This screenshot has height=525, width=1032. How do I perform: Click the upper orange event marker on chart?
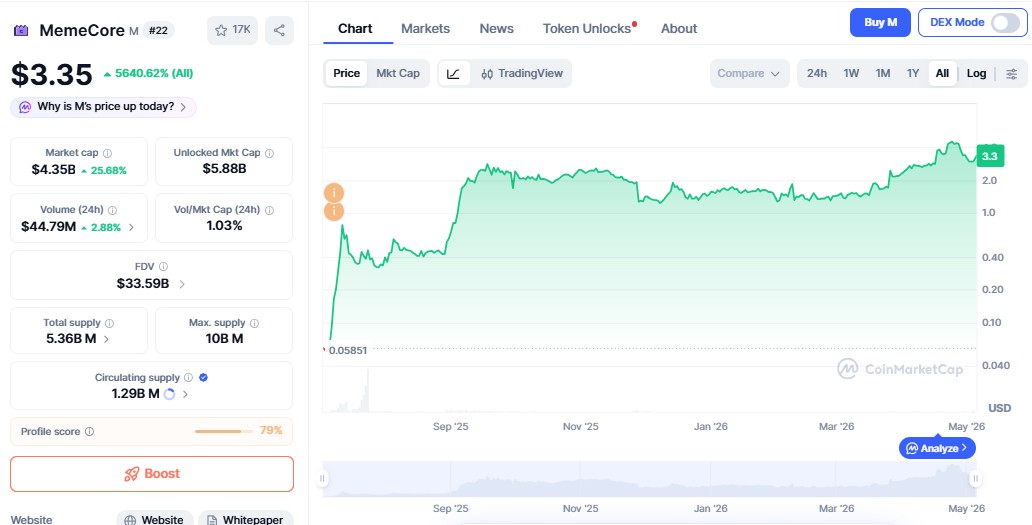click(x=334, y=193)
